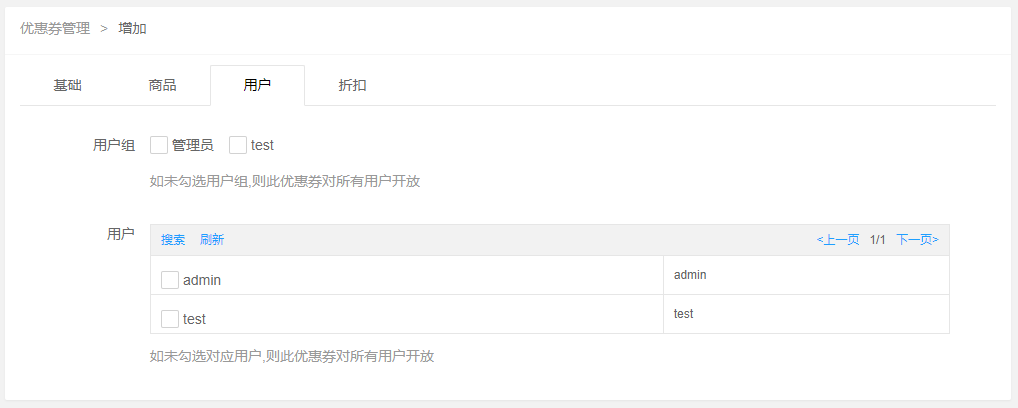Go to the previous page via 上一页

pyautogui.click(x=838, y=240)
